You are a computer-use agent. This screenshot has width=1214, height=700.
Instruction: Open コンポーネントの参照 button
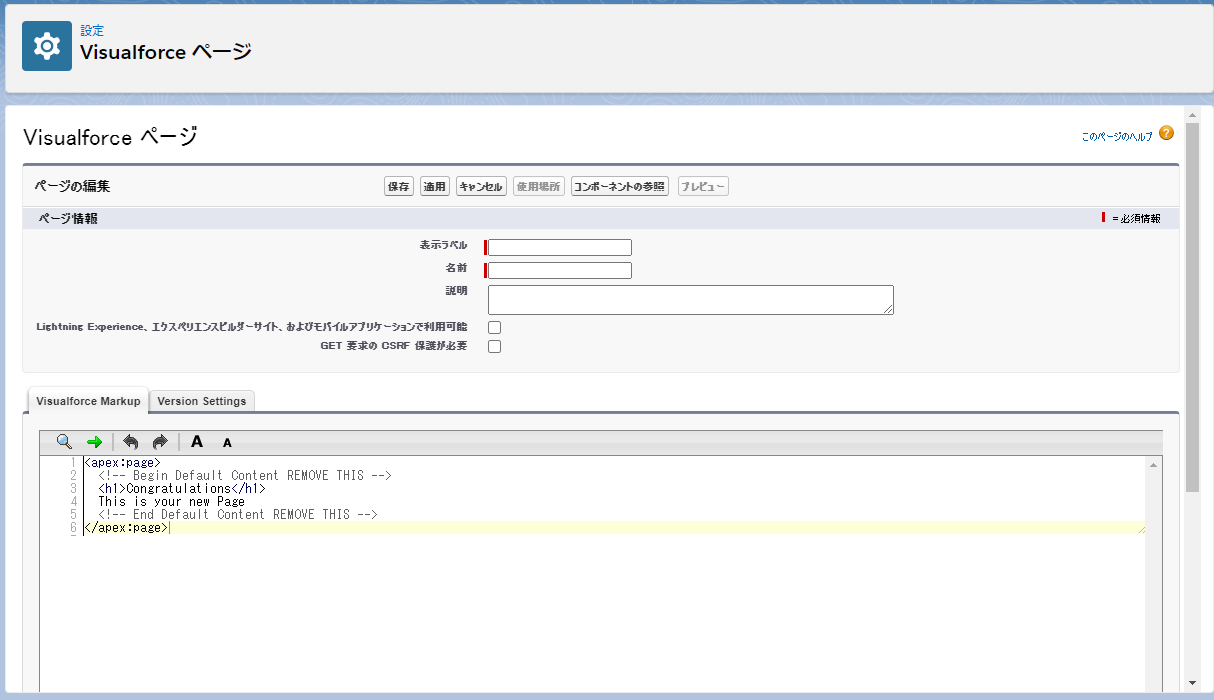click(619, 187)
